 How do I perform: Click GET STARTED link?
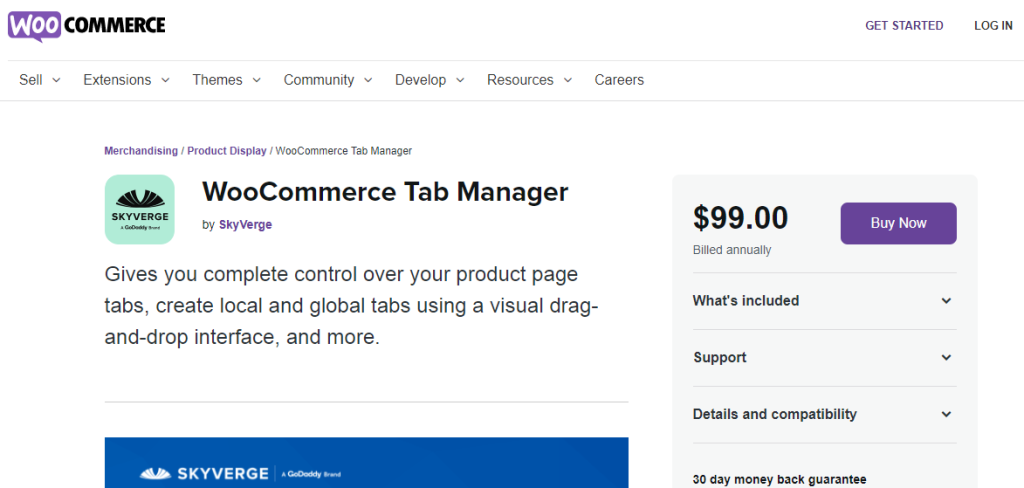904,25
